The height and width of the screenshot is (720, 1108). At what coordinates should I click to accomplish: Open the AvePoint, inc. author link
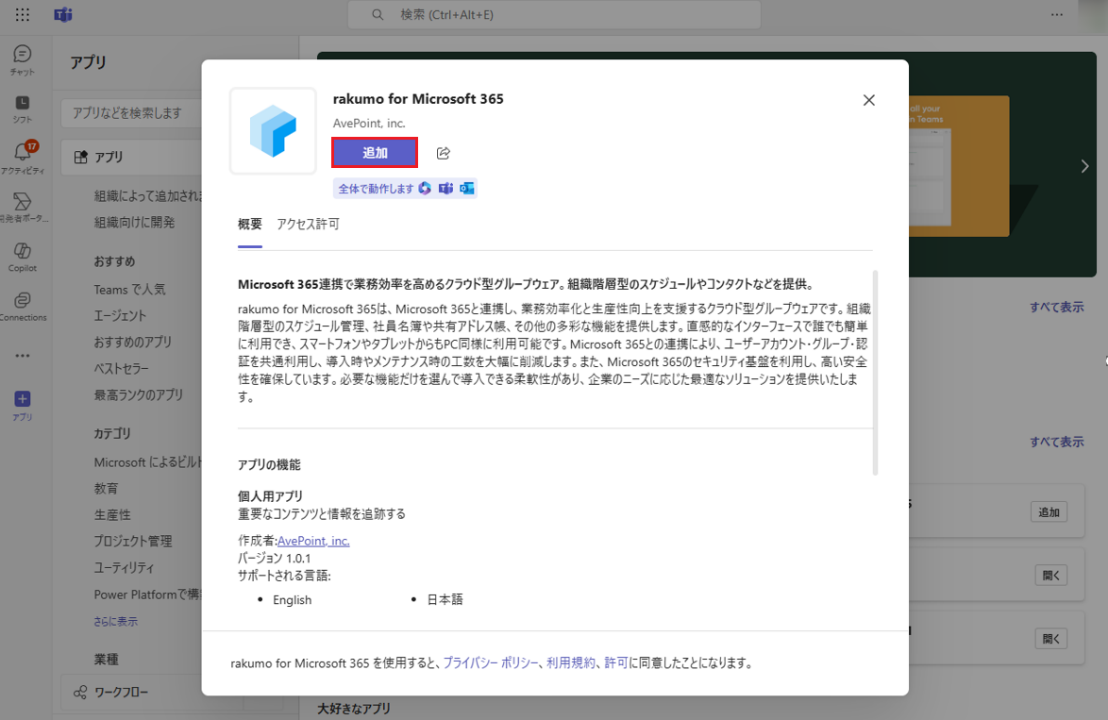tap(313, 541)
